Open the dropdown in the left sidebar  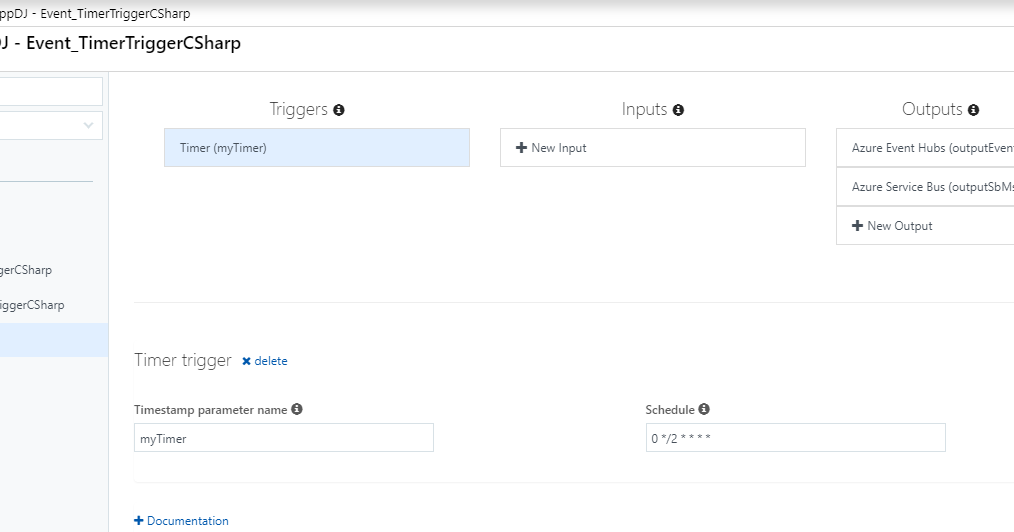click(x=51, y=125)
